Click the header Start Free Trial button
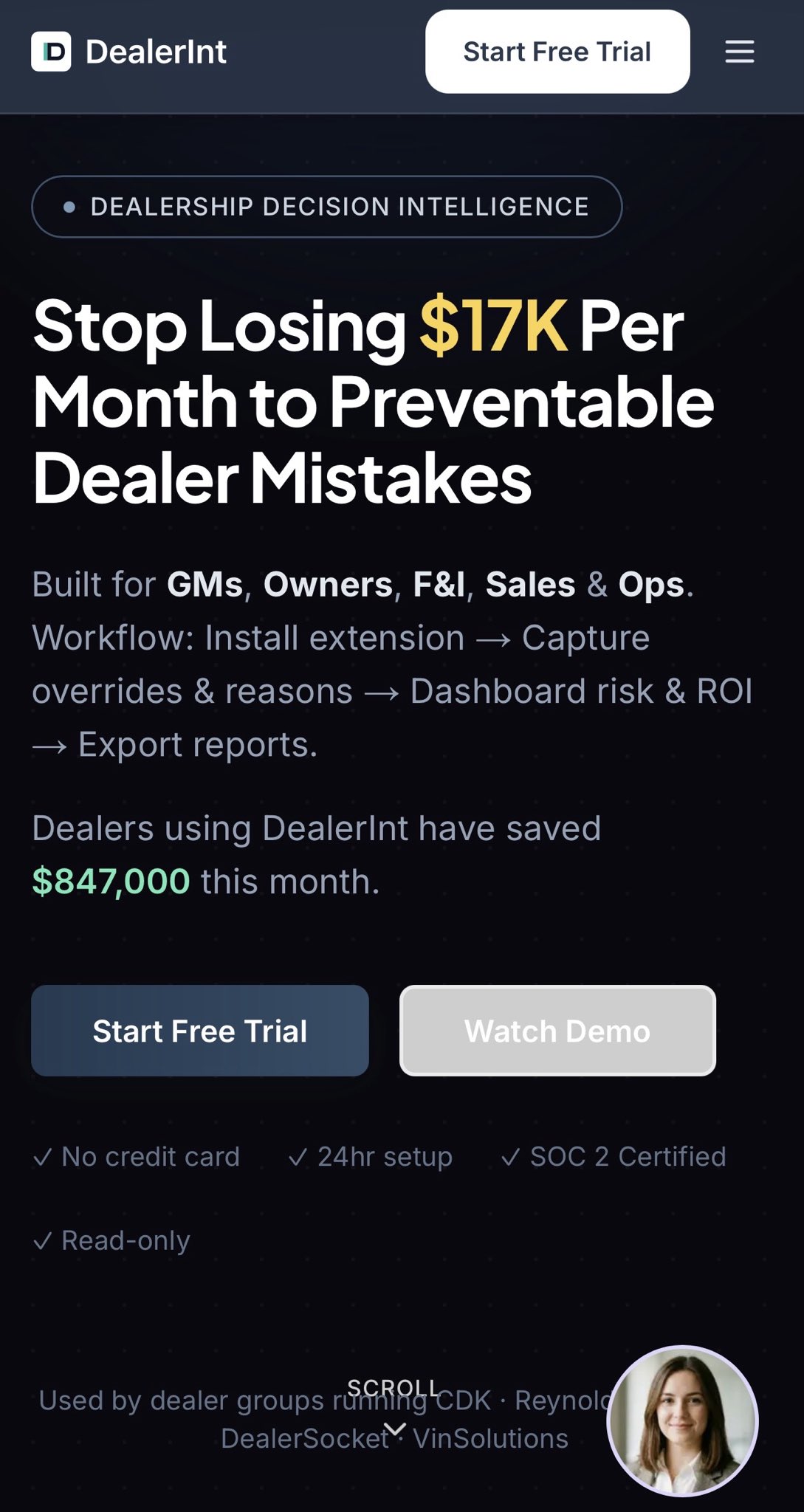Image resolution: width=804 pixels, height=1512 pixels. click(557, 52)
